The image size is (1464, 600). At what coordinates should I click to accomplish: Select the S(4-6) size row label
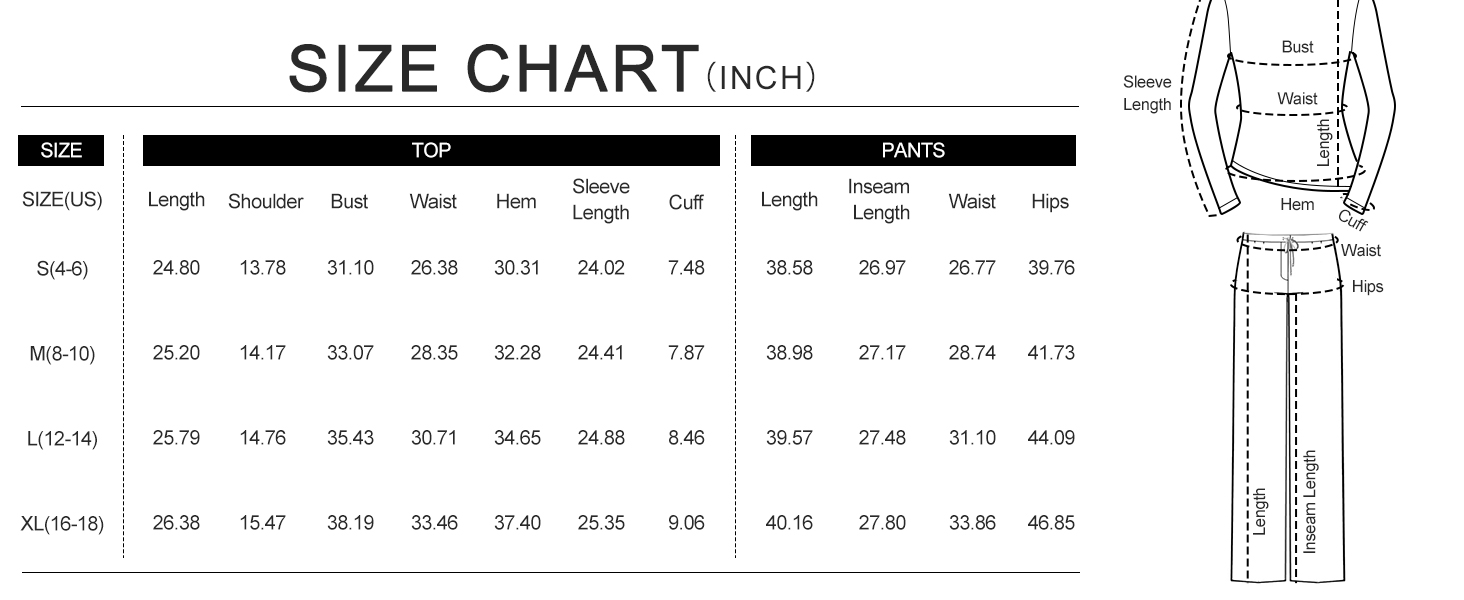click(x=62, y=269)
